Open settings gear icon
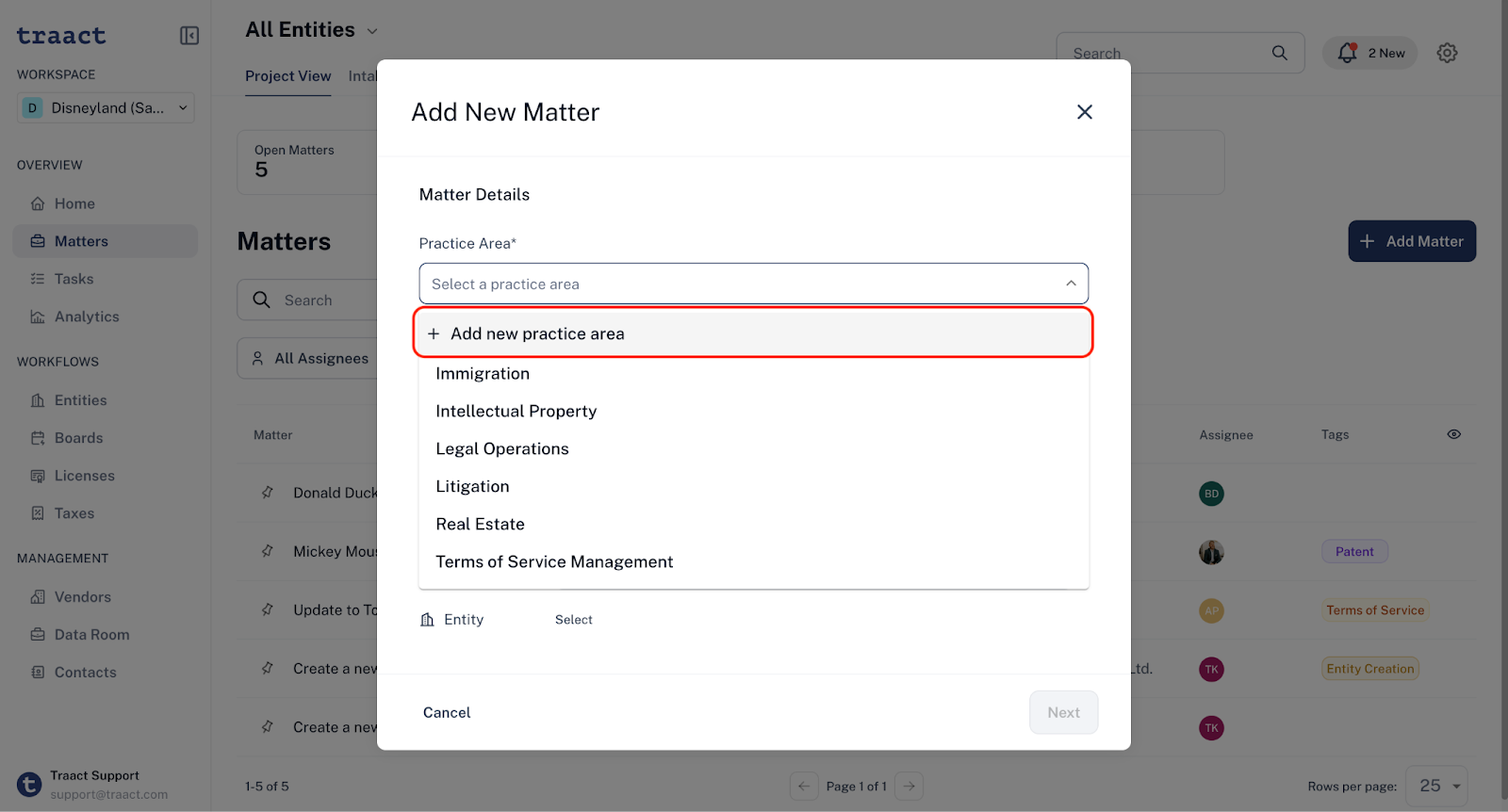The height and width of the screenshot is (812, 1508). [1448, 53]
